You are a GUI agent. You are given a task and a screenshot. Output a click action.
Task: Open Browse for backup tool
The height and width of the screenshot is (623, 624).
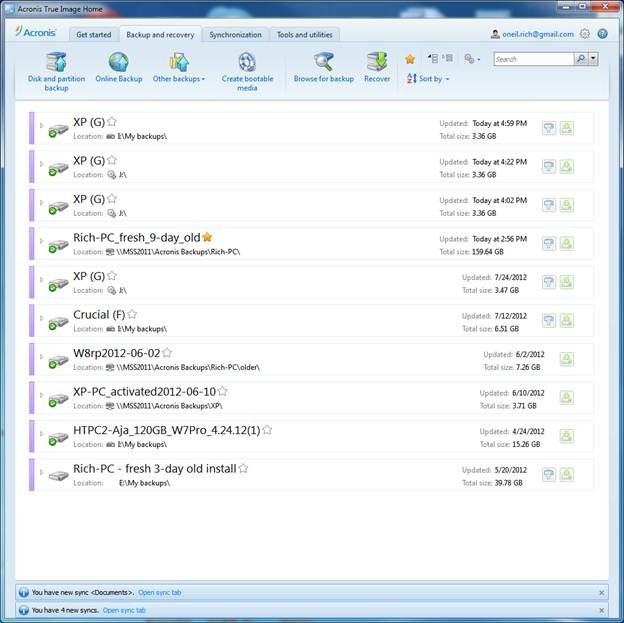tap(323, 63)
